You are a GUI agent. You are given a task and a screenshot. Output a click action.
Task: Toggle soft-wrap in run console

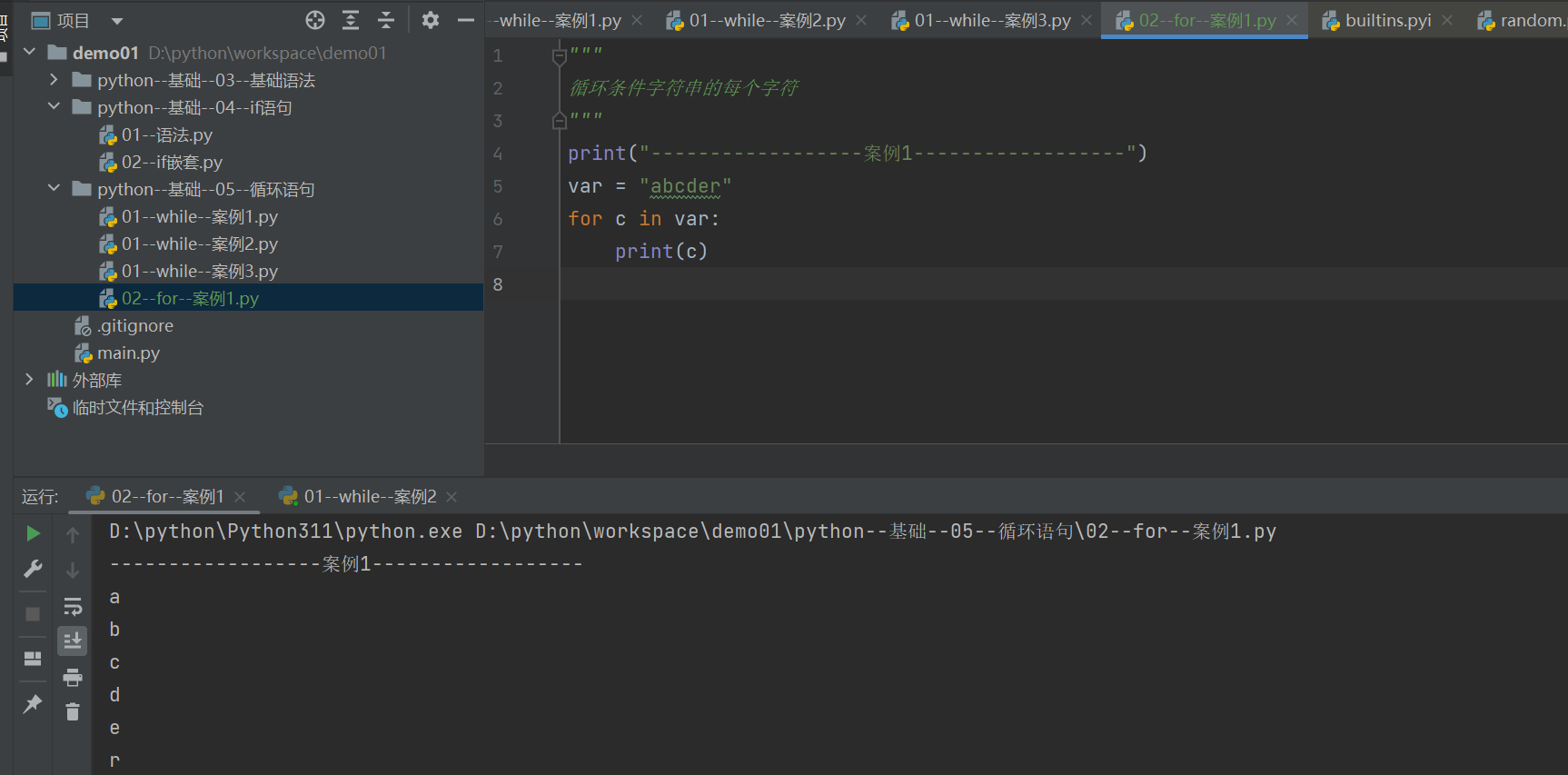coord(73,606)
